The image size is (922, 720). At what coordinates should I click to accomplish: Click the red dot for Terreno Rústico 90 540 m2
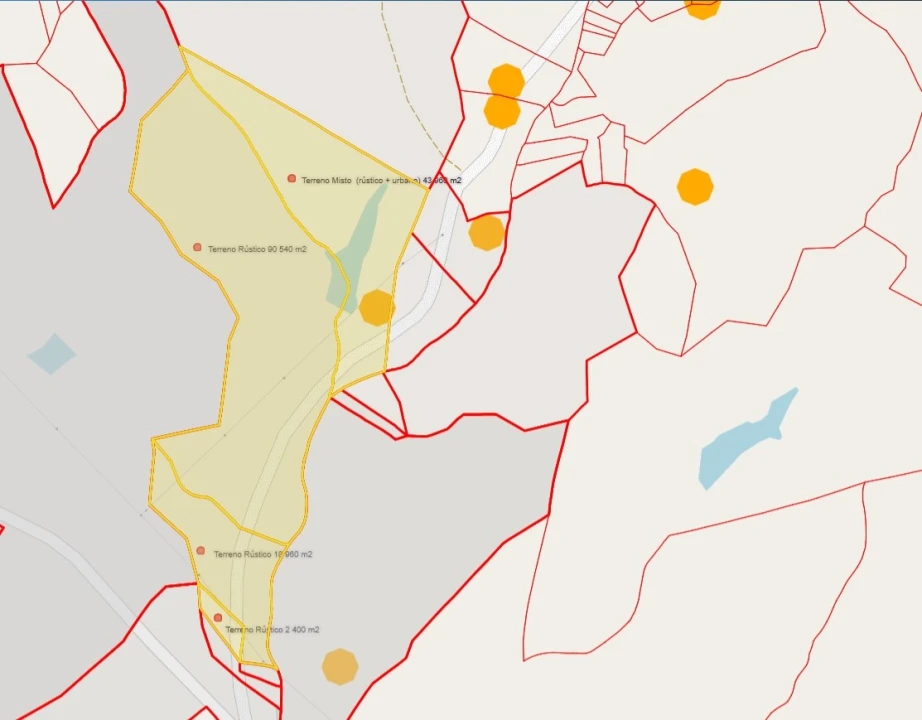point(197,247)
